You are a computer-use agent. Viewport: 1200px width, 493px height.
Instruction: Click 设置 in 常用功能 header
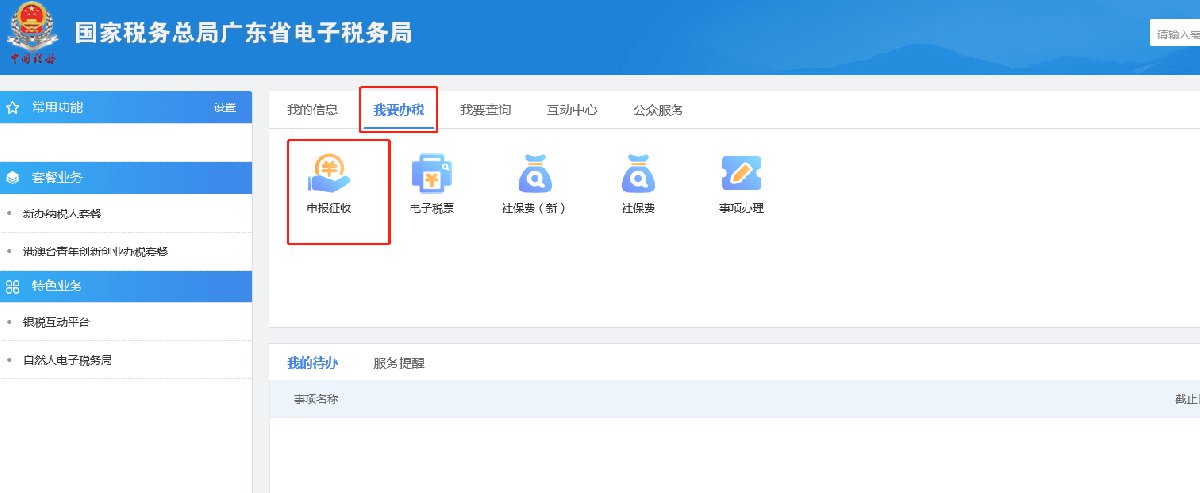(x=224, y=108)
